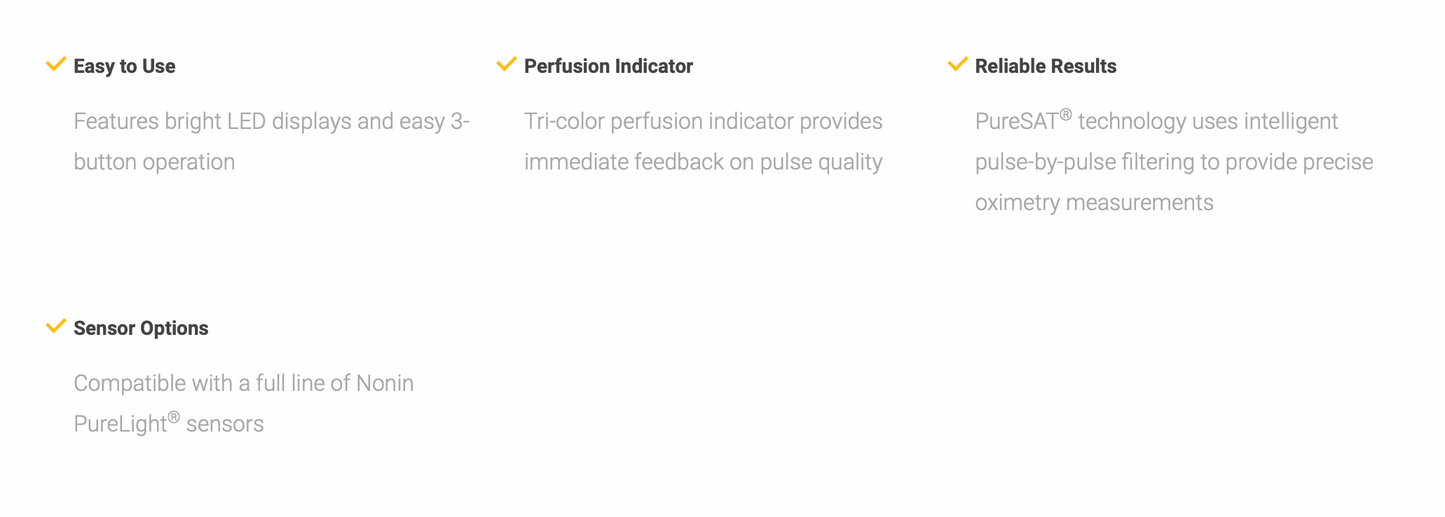The width and height of the screenshot is (1445, 517).
Task: Click the checkmark beside Reliable Results
Action: pyautogui.click(x=957, y=65)
